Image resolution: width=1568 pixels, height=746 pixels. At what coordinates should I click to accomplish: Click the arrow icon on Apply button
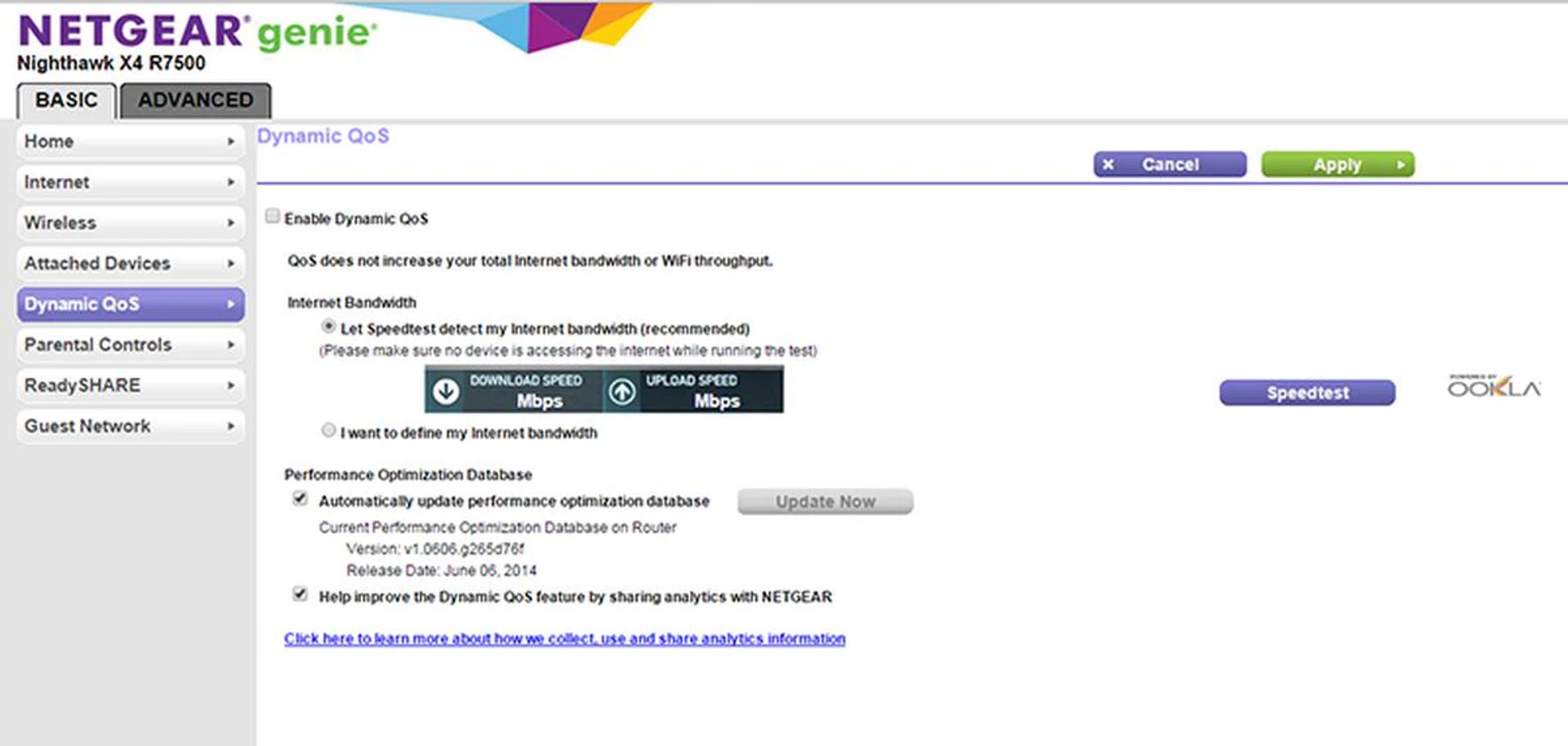(1401, 165)
